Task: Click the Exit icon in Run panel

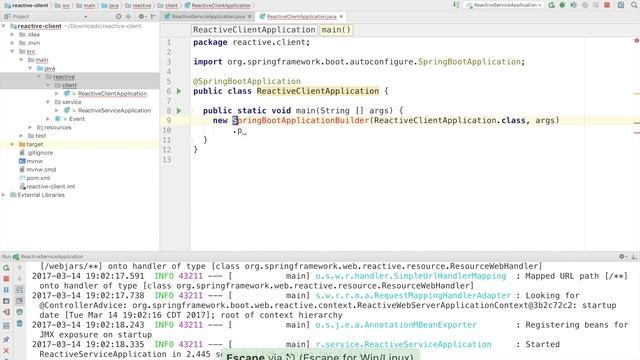Action: [x=6, y=312]
